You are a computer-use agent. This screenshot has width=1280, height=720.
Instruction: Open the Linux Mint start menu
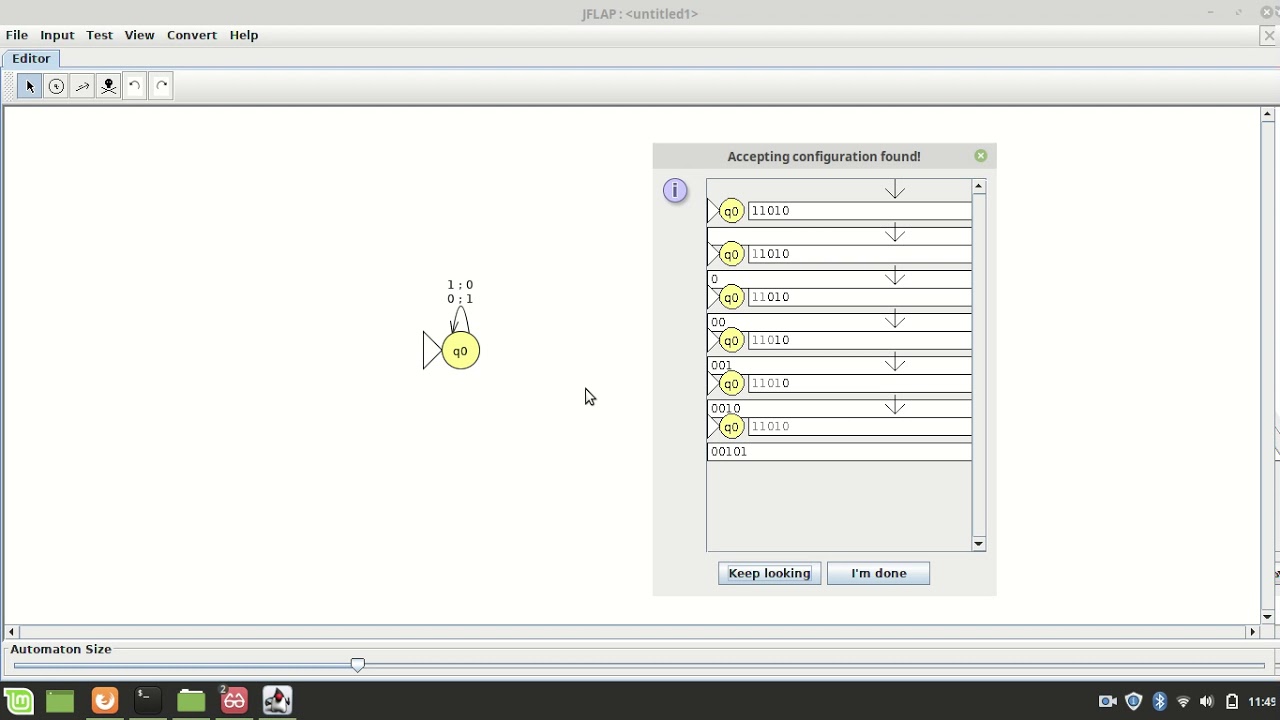(18, 700)
